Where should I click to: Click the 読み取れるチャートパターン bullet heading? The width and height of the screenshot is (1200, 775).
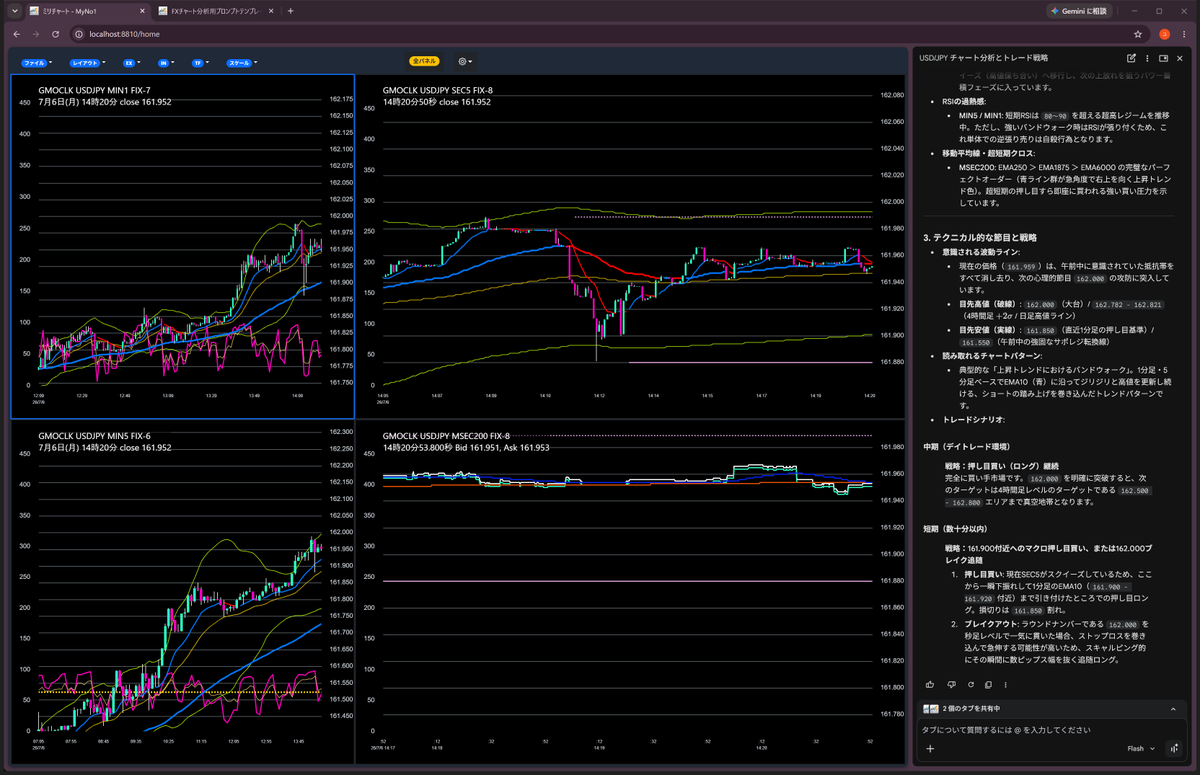992,355
